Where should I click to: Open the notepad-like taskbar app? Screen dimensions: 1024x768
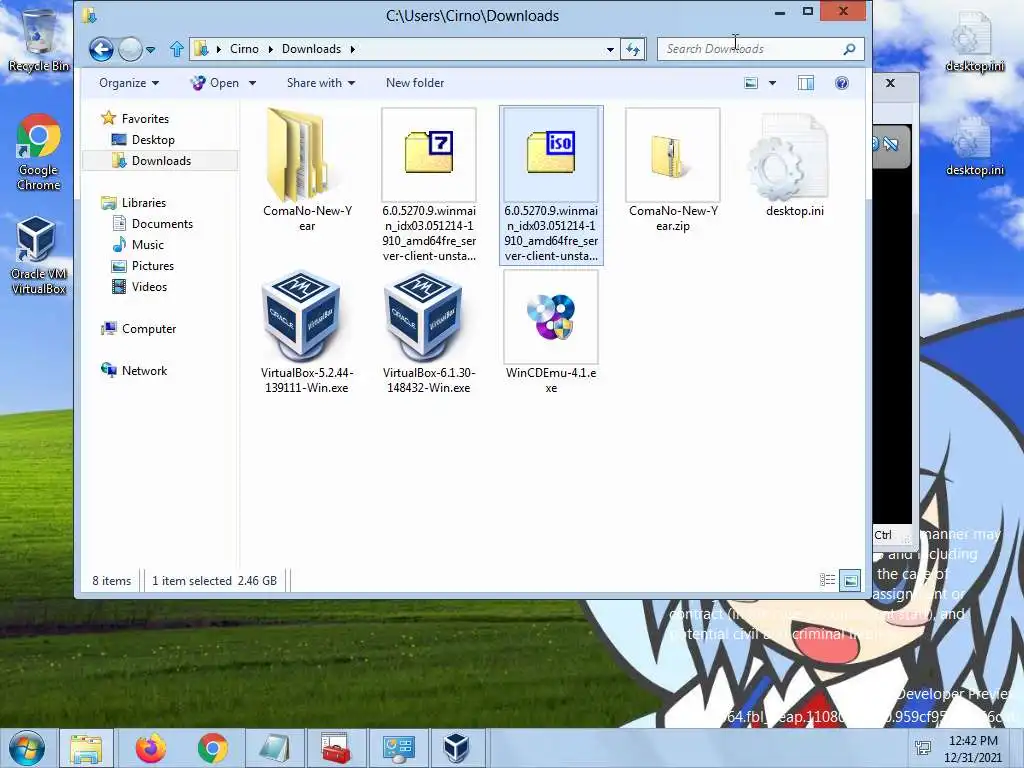[x=274, y=748]
